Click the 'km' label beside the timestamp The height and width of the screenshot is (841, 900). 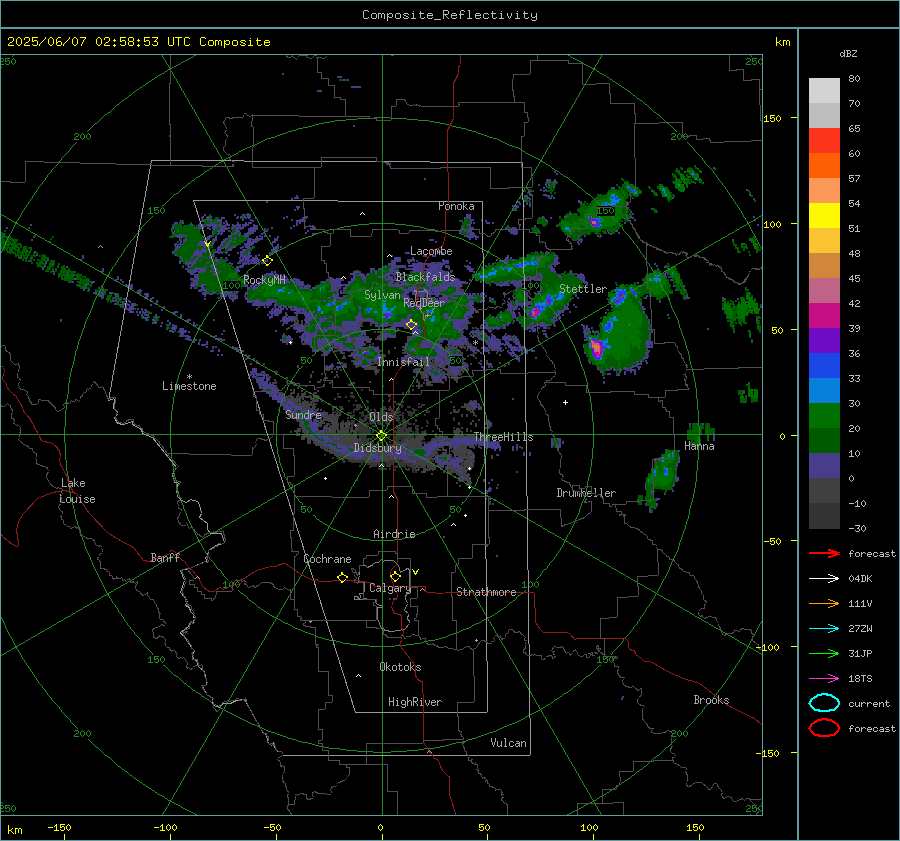coord(782,42)
